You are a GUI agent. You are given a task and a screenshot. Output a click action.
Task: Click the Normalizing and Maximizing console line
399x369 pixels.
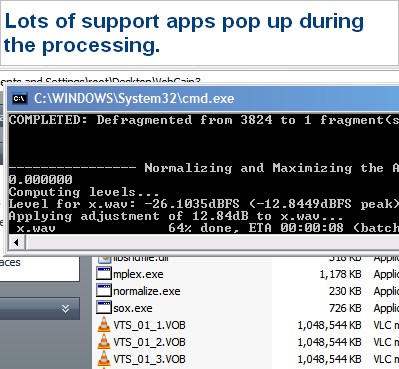point(204,168)
